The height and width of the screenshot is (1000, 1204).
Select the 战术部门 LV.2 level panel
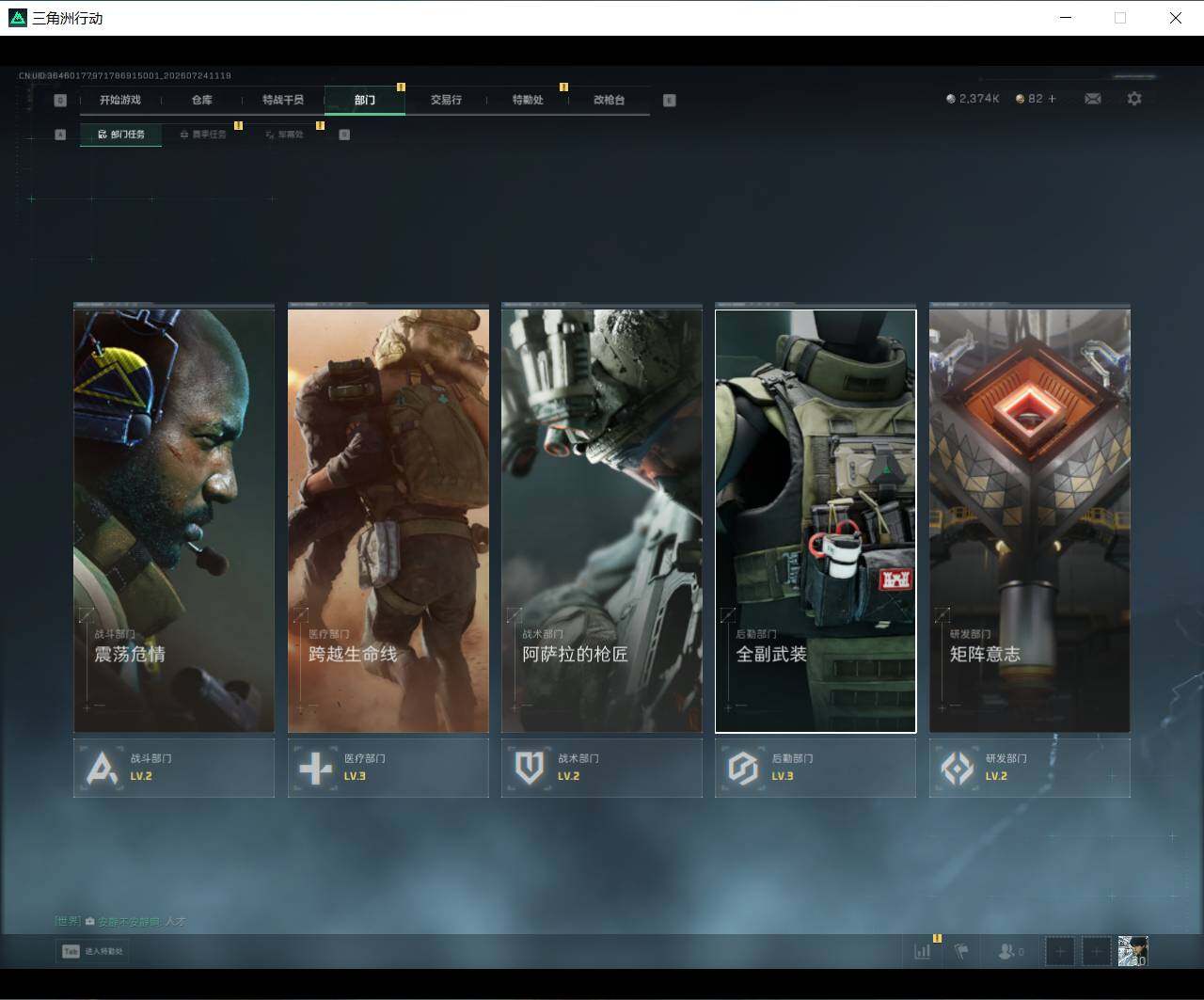602,768
